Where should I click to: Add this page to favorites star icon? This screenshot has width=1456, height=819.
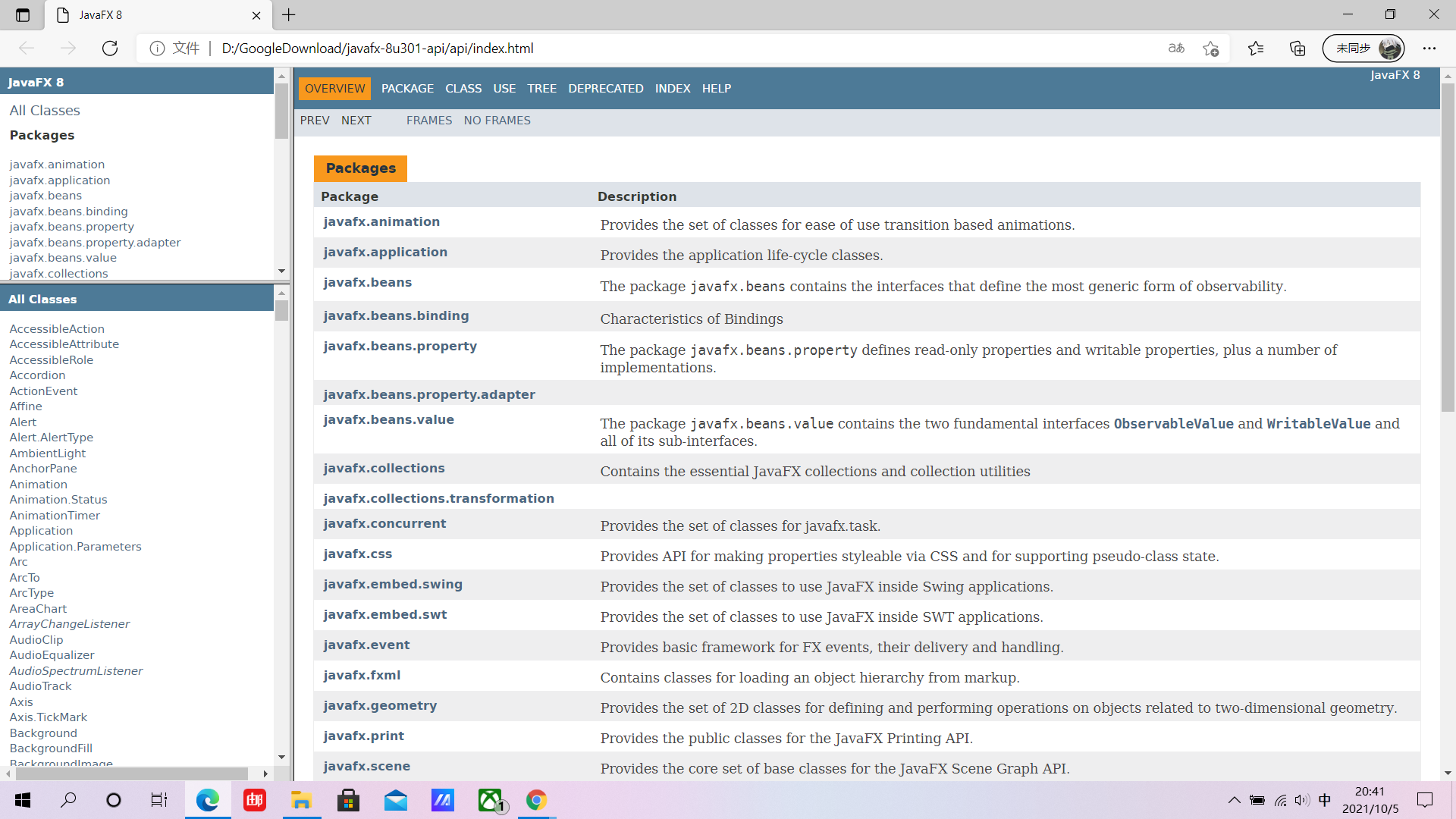pyautogui.click(x=1210, y=49)
